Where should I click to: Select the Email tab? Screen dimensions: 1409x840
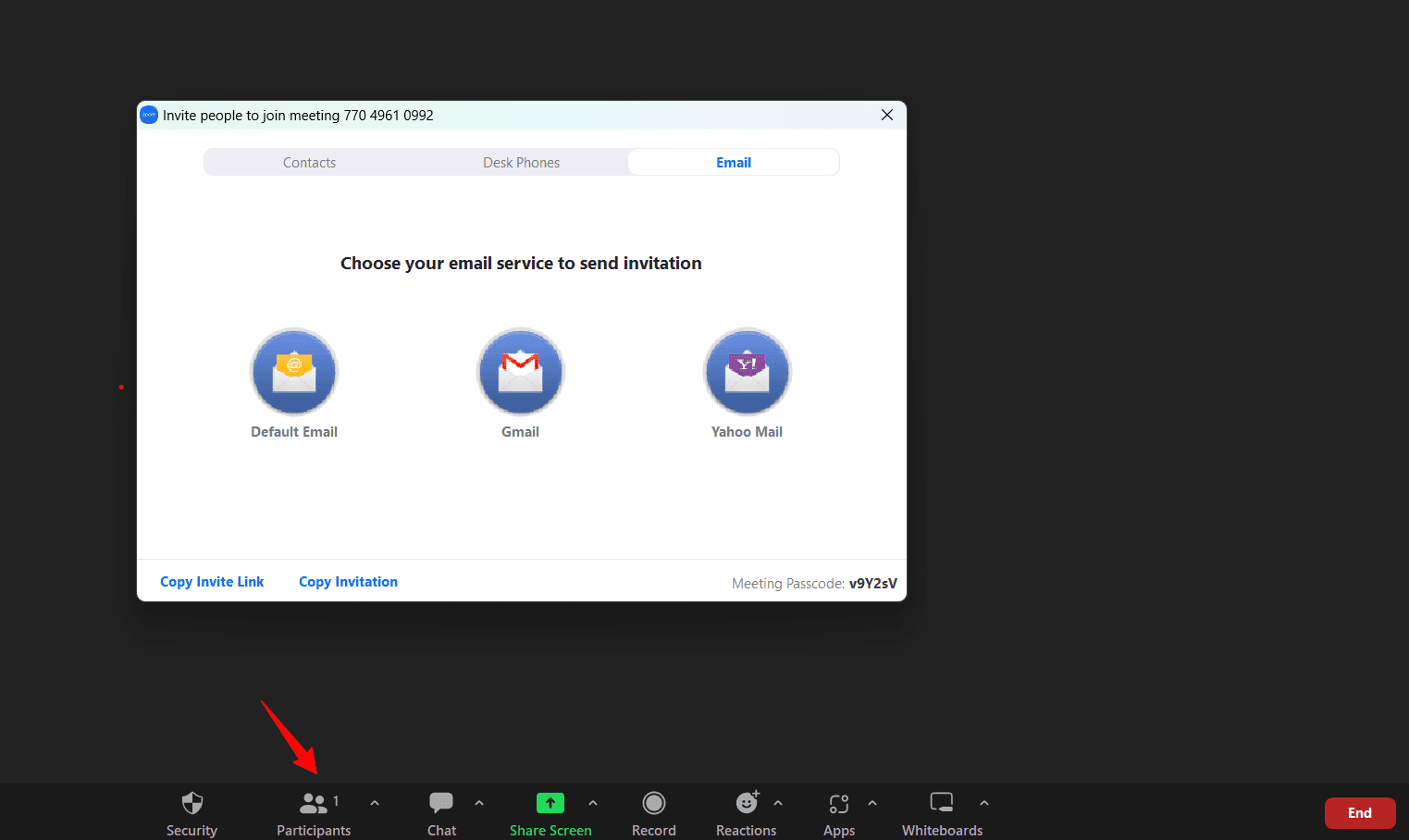734,163
